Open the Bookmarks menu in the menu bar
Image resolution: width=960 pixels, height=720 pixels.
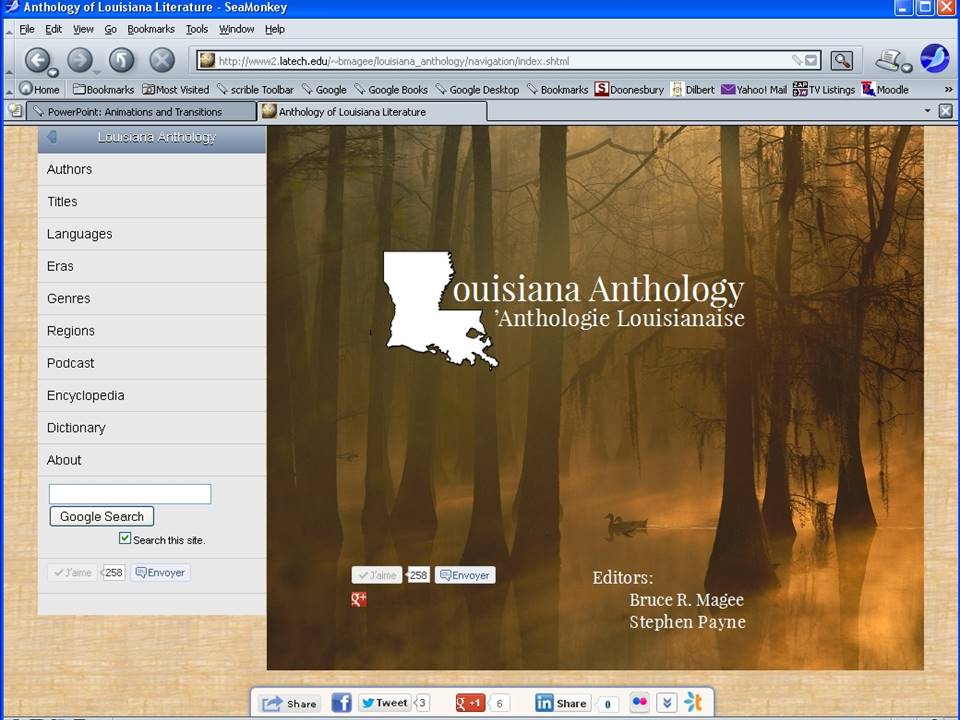click(x=150, y=29)
